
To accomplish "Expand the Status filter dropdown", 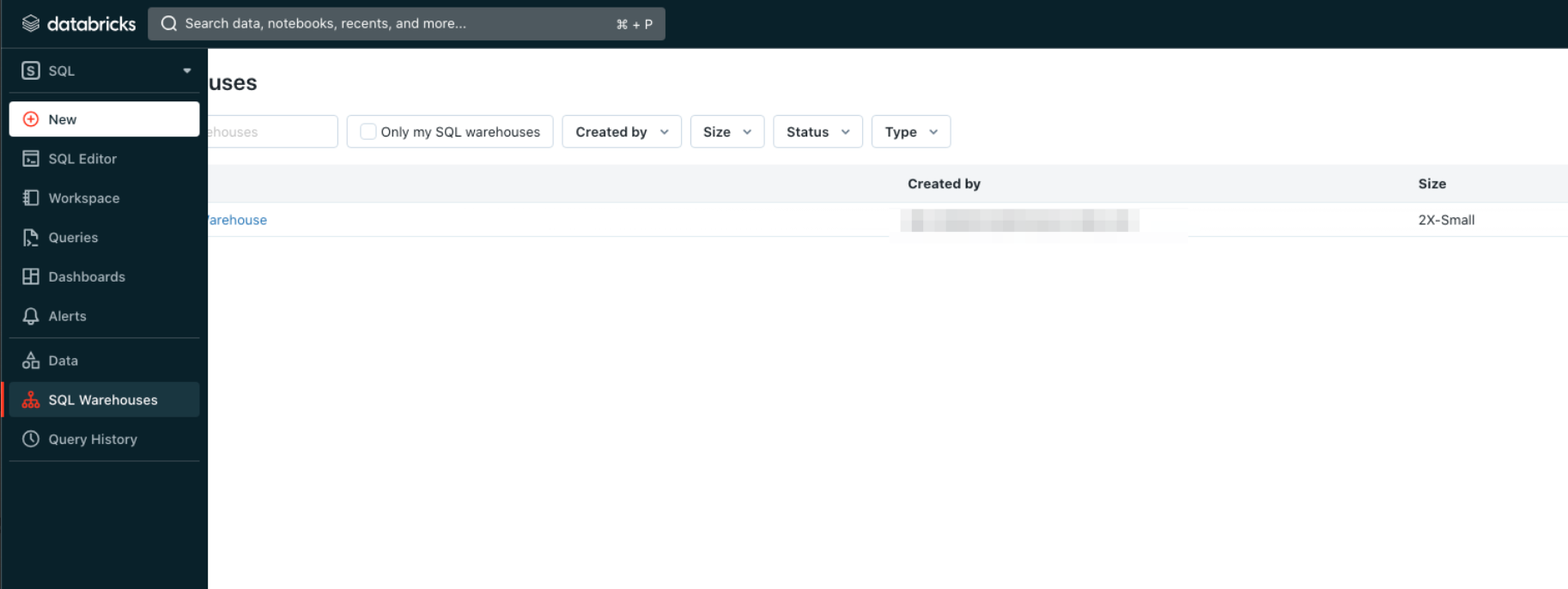I will coord(817,131).
